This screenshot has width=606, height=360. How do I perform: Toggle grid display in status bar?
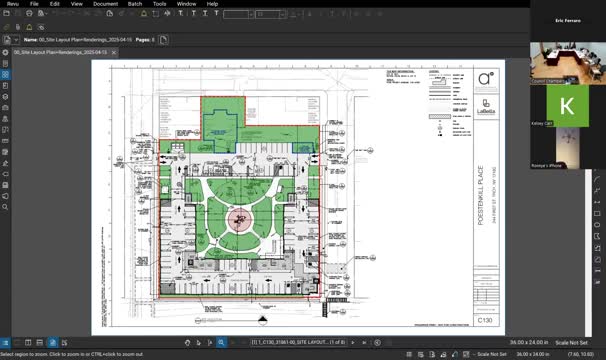pyautogui.click(x=409, y=354)
